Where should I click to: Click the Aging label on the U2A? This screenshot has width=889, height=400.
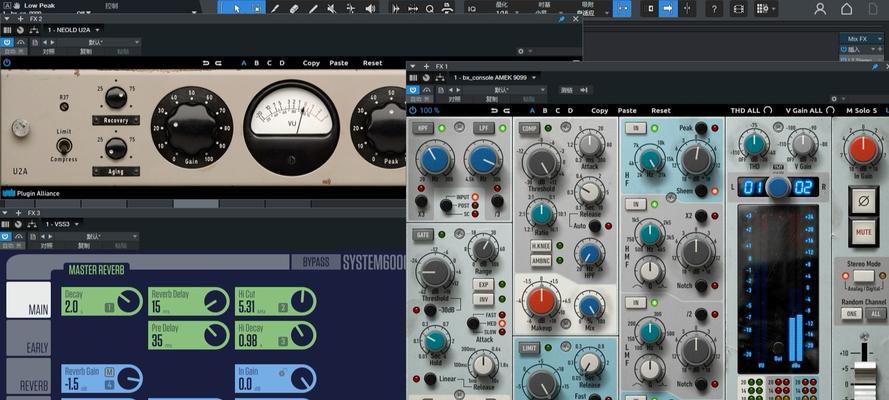[x=116, y=171]
